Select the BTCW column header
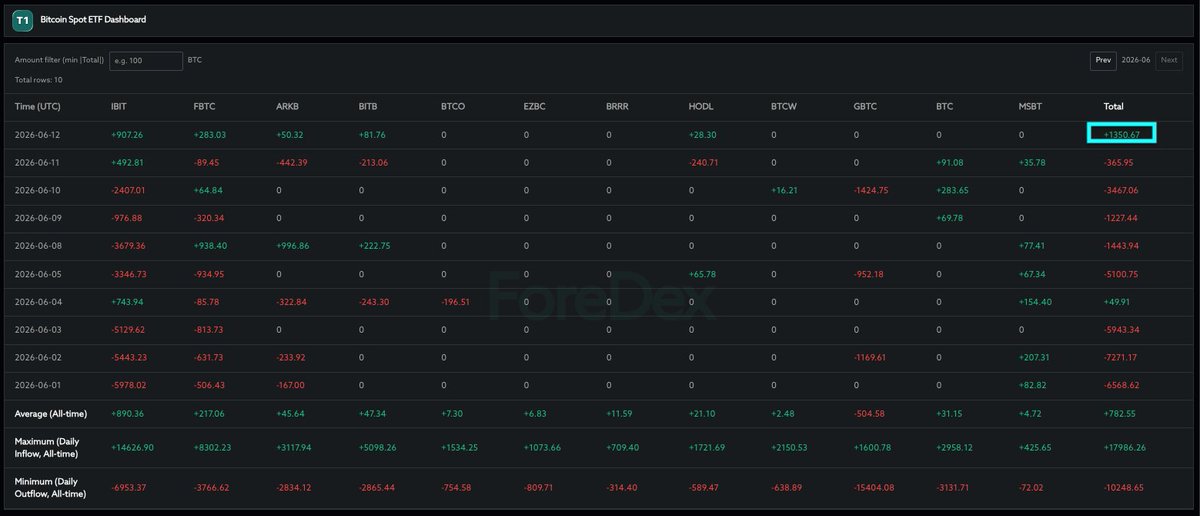Image resolution: width=1200 pixels, height=516 pixels. [x=783, y=106]
